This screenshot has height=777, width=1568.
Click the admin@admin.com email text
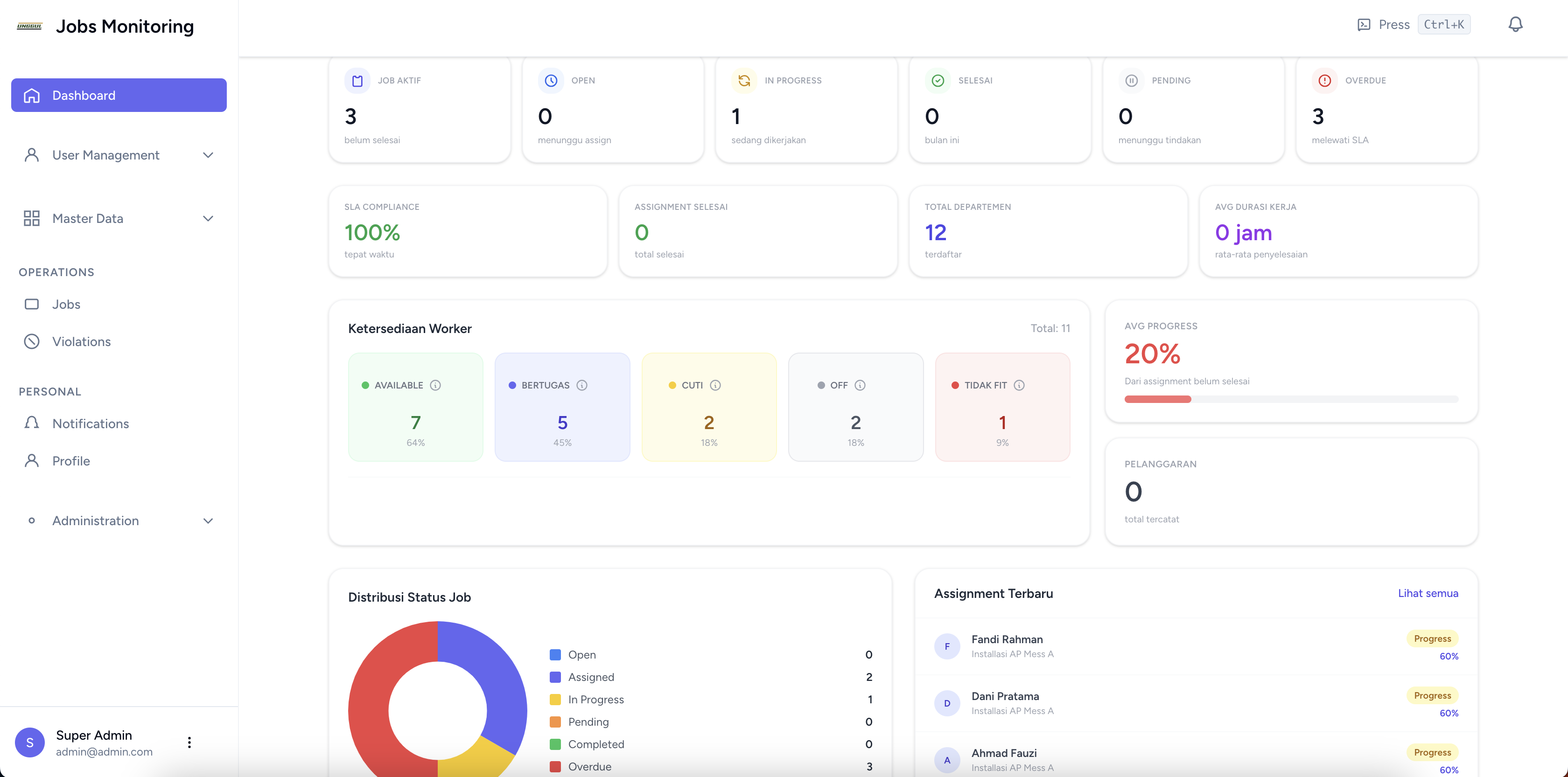coord(104,752)
